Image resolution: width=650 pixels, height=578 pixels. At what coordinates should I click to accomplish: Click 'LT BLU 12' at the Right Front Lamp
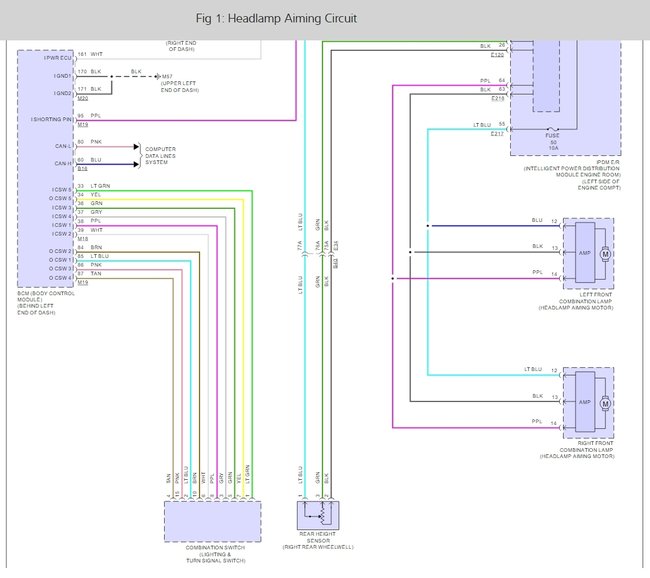541,369
